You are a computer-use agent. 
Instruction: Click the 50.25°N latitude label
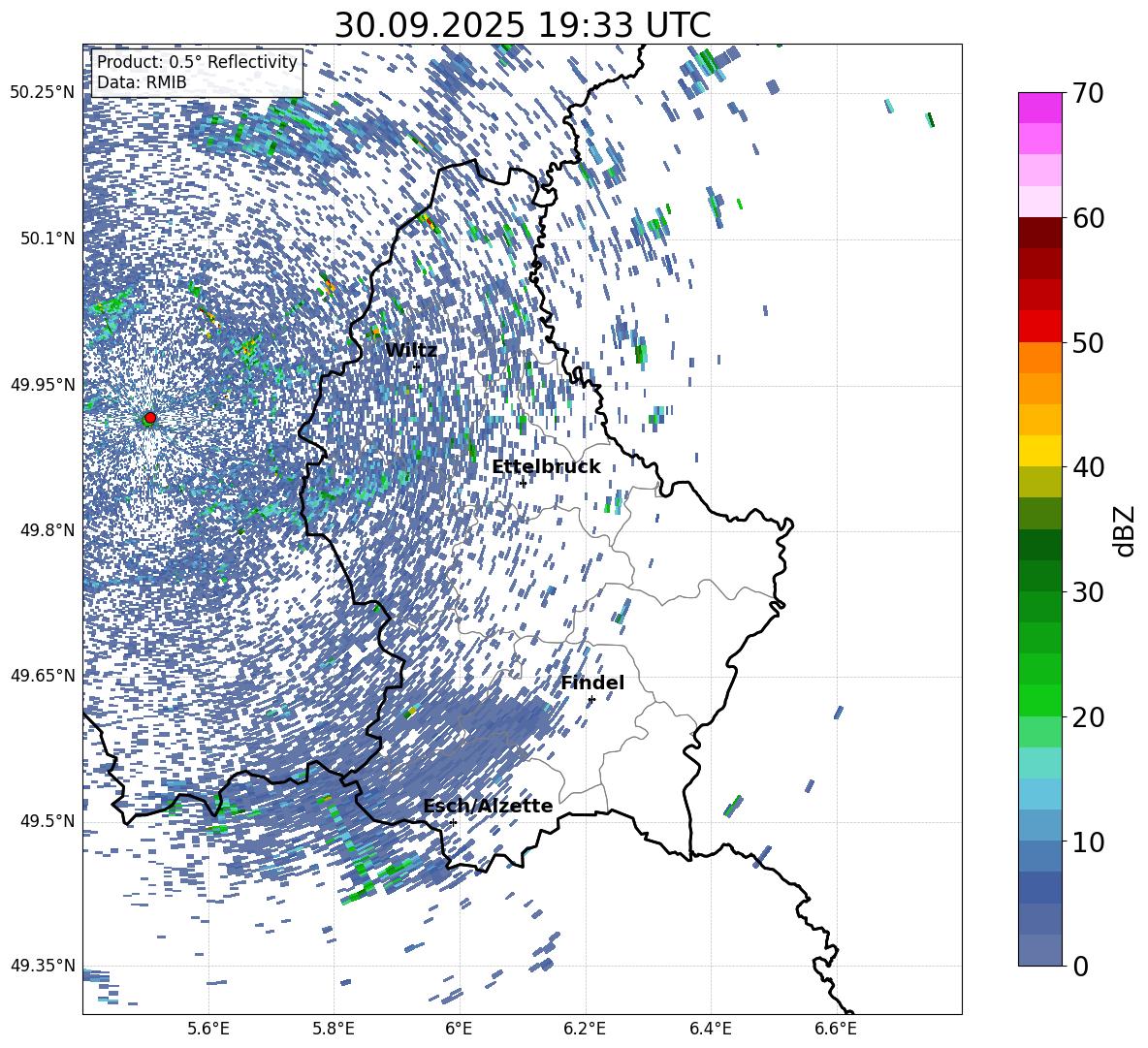click(x=43, y=93)
